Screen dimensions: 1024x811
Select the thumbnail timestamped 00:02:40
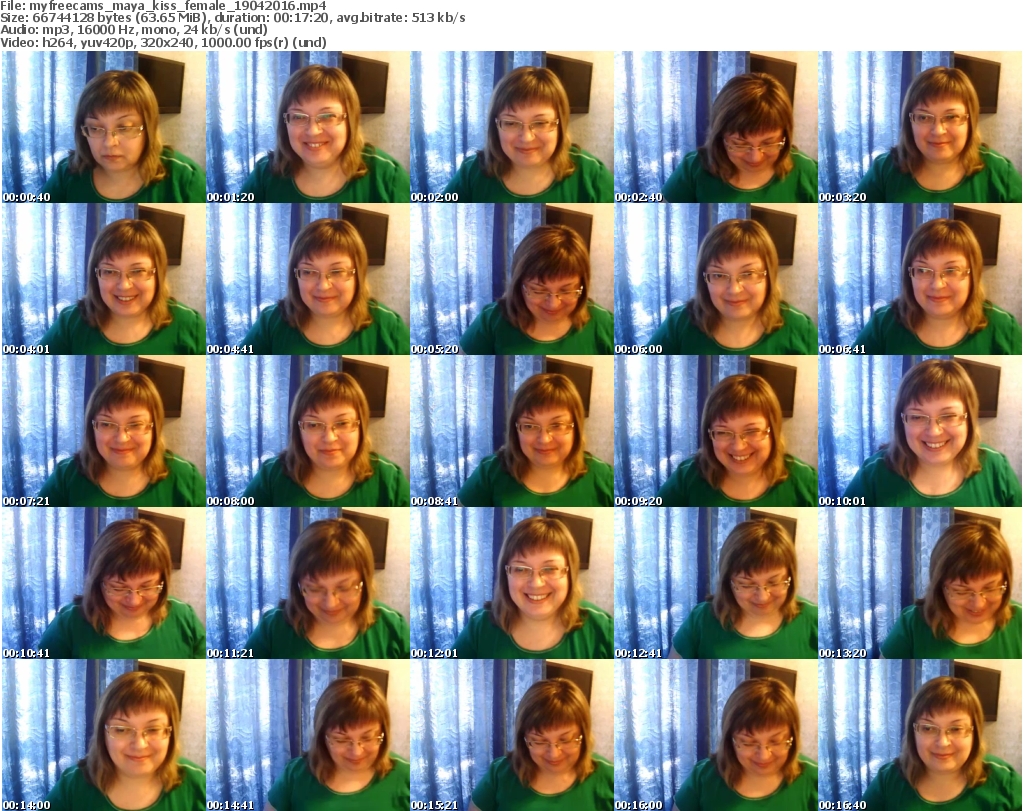716,127
